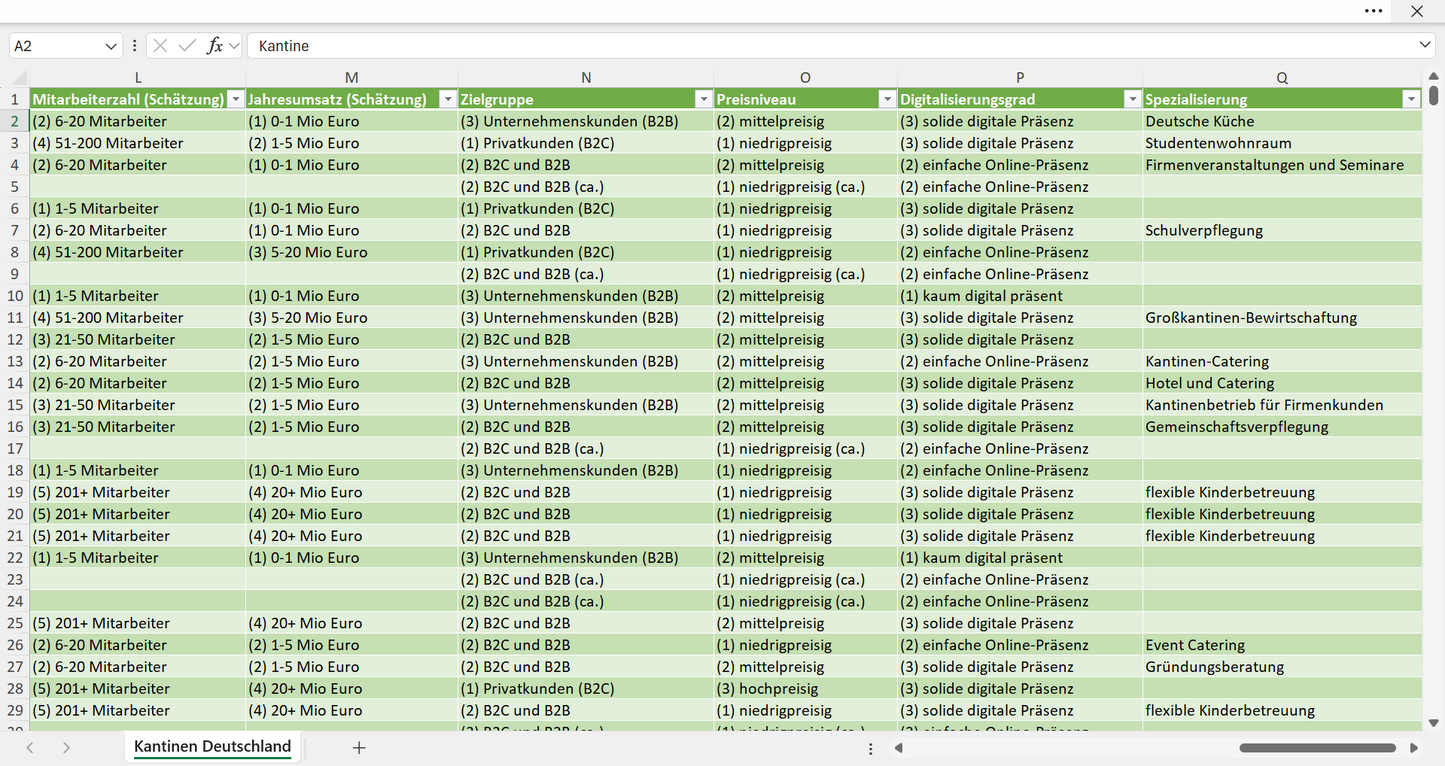Select (4) 51-200 Mitarbeiter in row 3
Viewport: 1445px width, 766px height.
[138, 143]
